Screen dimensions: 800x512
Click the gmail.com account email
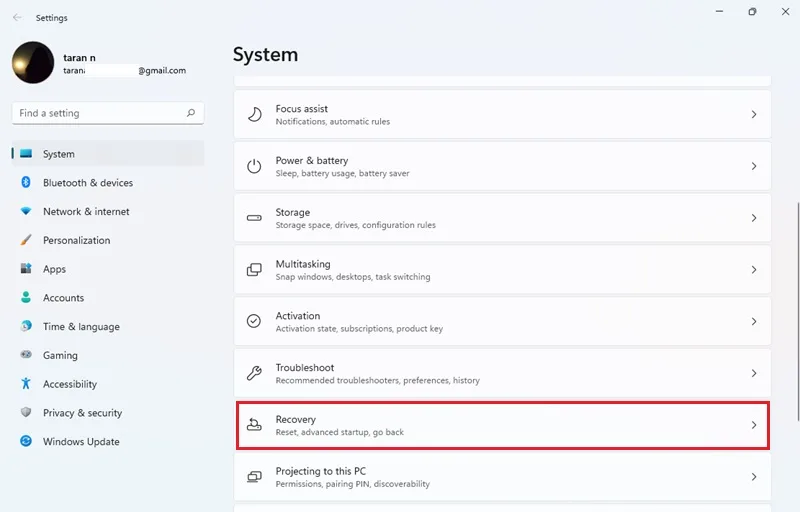[124, 70]
